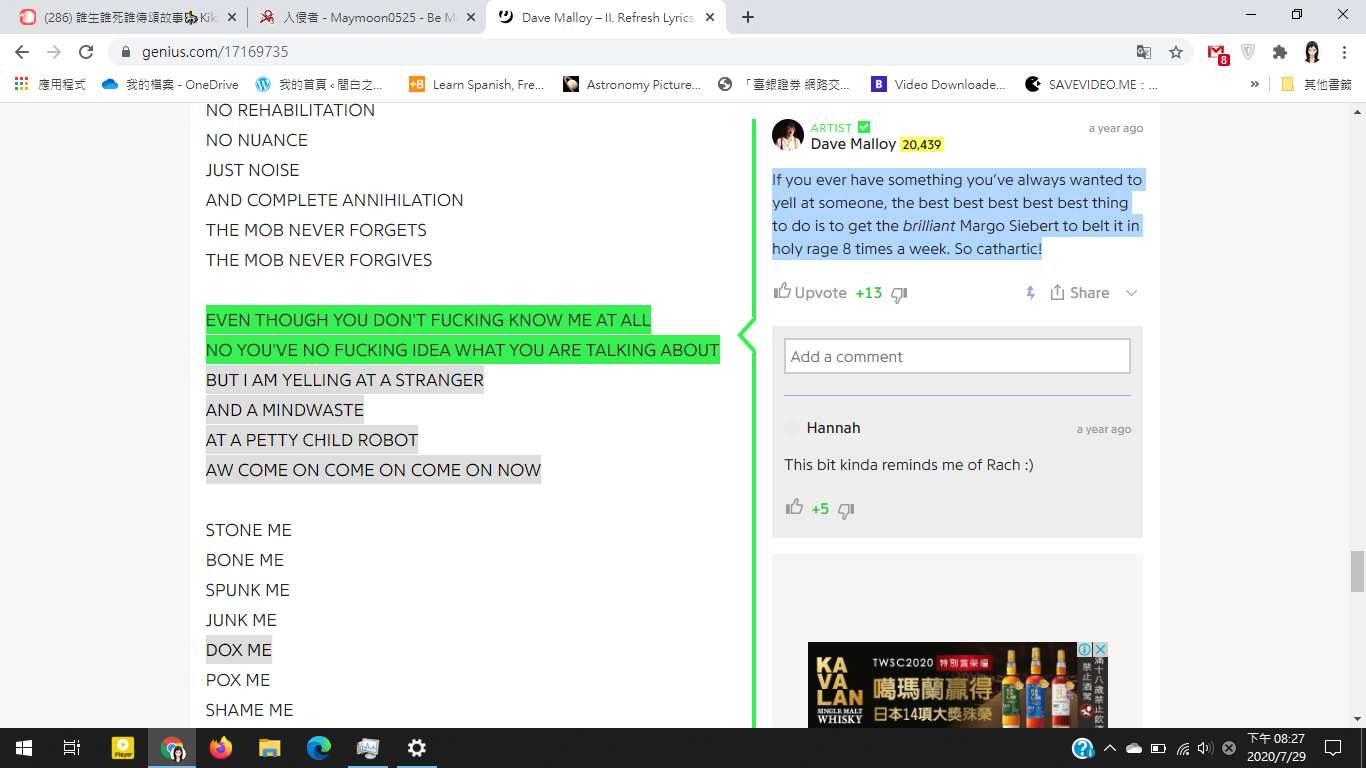Reload the Genius page

[x=86, y=52]
